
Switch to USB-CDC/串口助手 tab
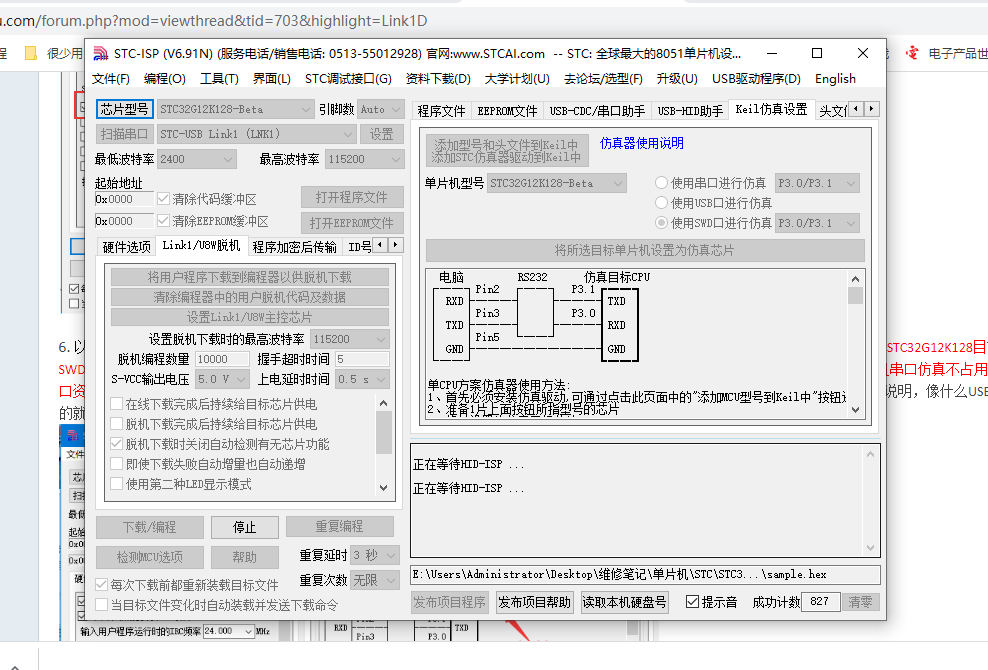click(x=597, y=111)
